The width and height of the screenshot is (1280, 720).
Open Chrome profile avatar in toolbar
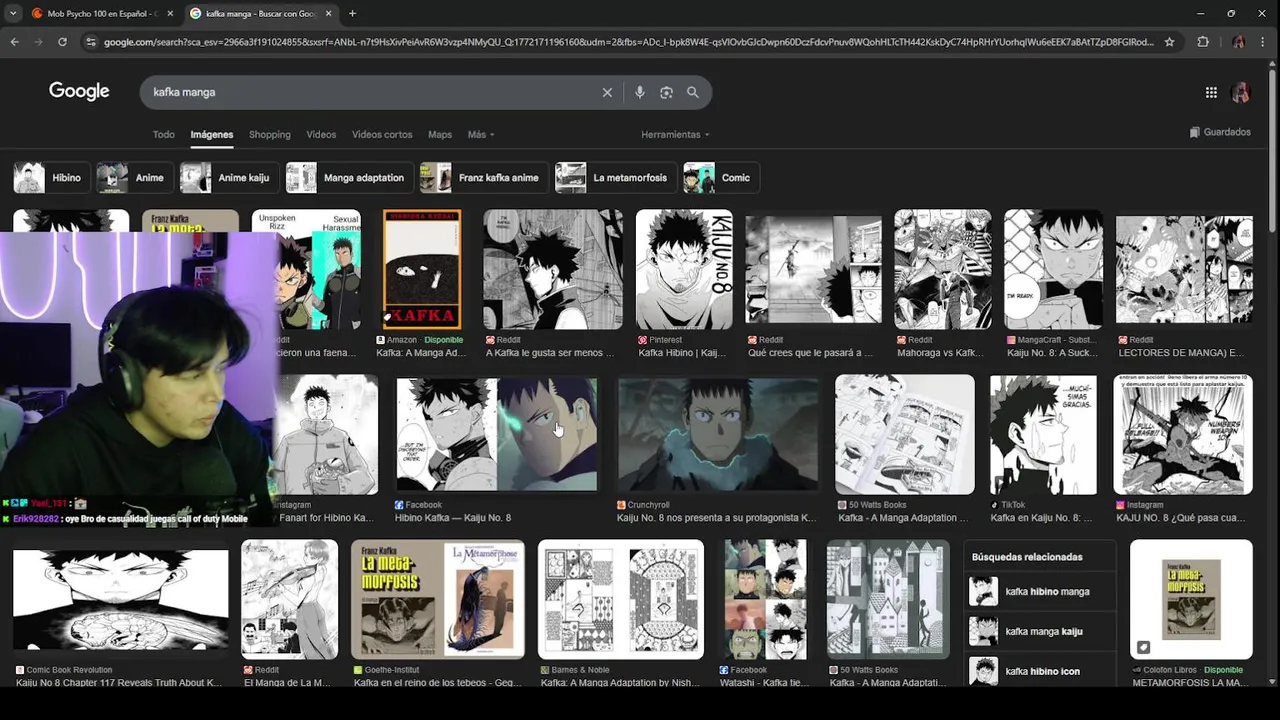tap(1239, 42)
